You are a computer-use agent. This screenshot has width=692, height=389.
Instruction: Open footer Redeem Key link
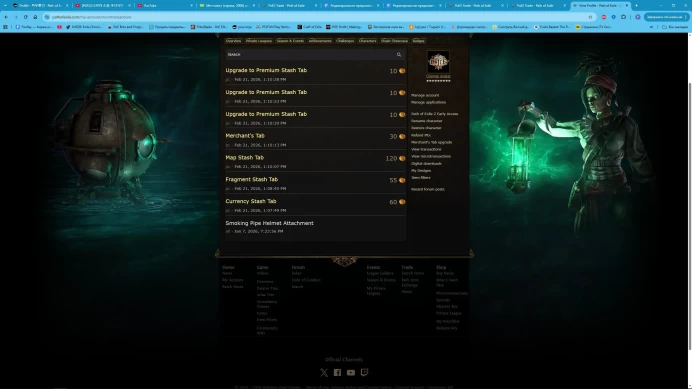coord(447,328)
